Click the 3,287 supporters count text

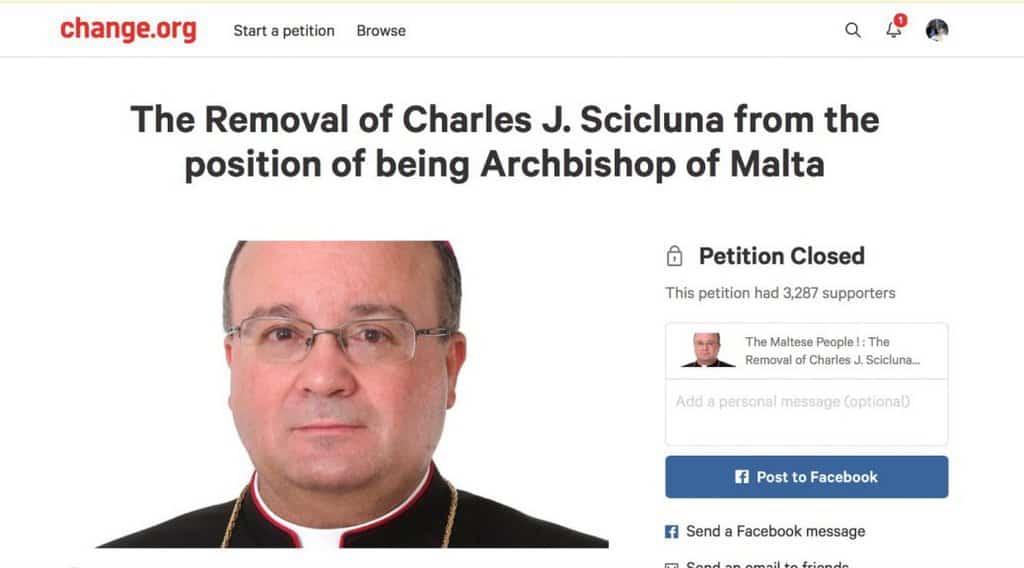coord(780,293)
